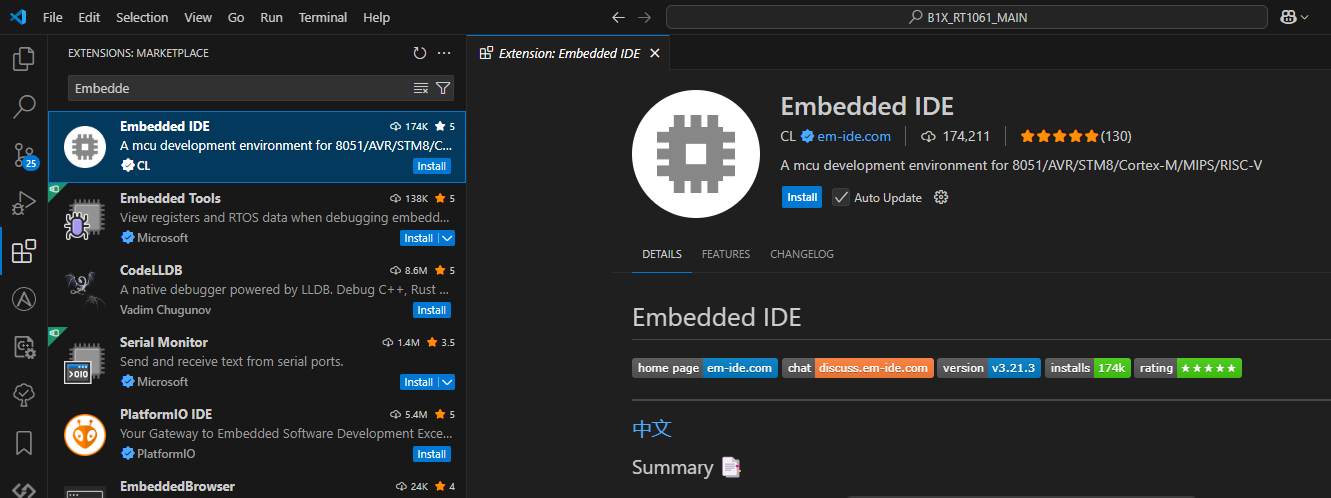Viewport: 1331px width, 498px height.
Task: Click the five-star rating (130) in header
Action: (1075, 136)
